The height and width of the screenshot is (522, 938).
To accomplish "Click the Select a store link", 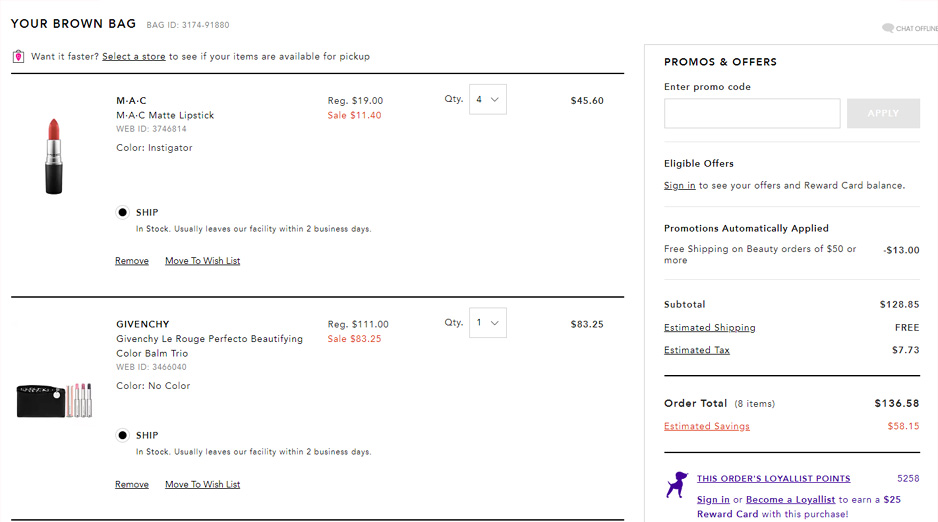I will (133, 56).
